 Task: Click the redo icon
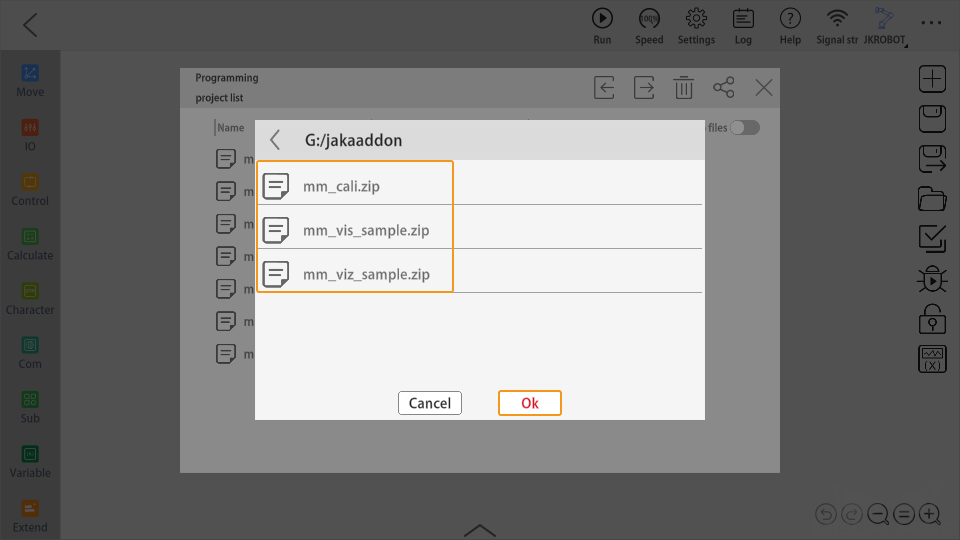pos(852,514)
